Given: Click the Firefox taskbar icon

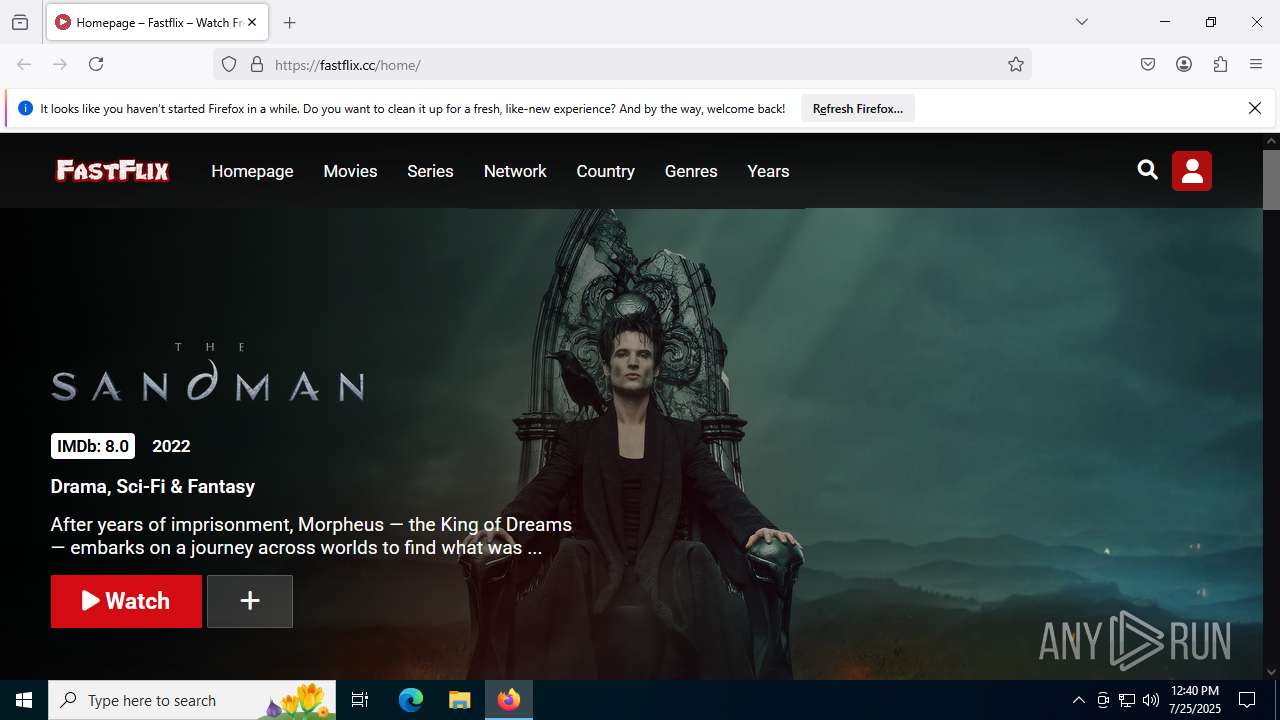Looking at the screenshot, I should click(x=509, y=700).
